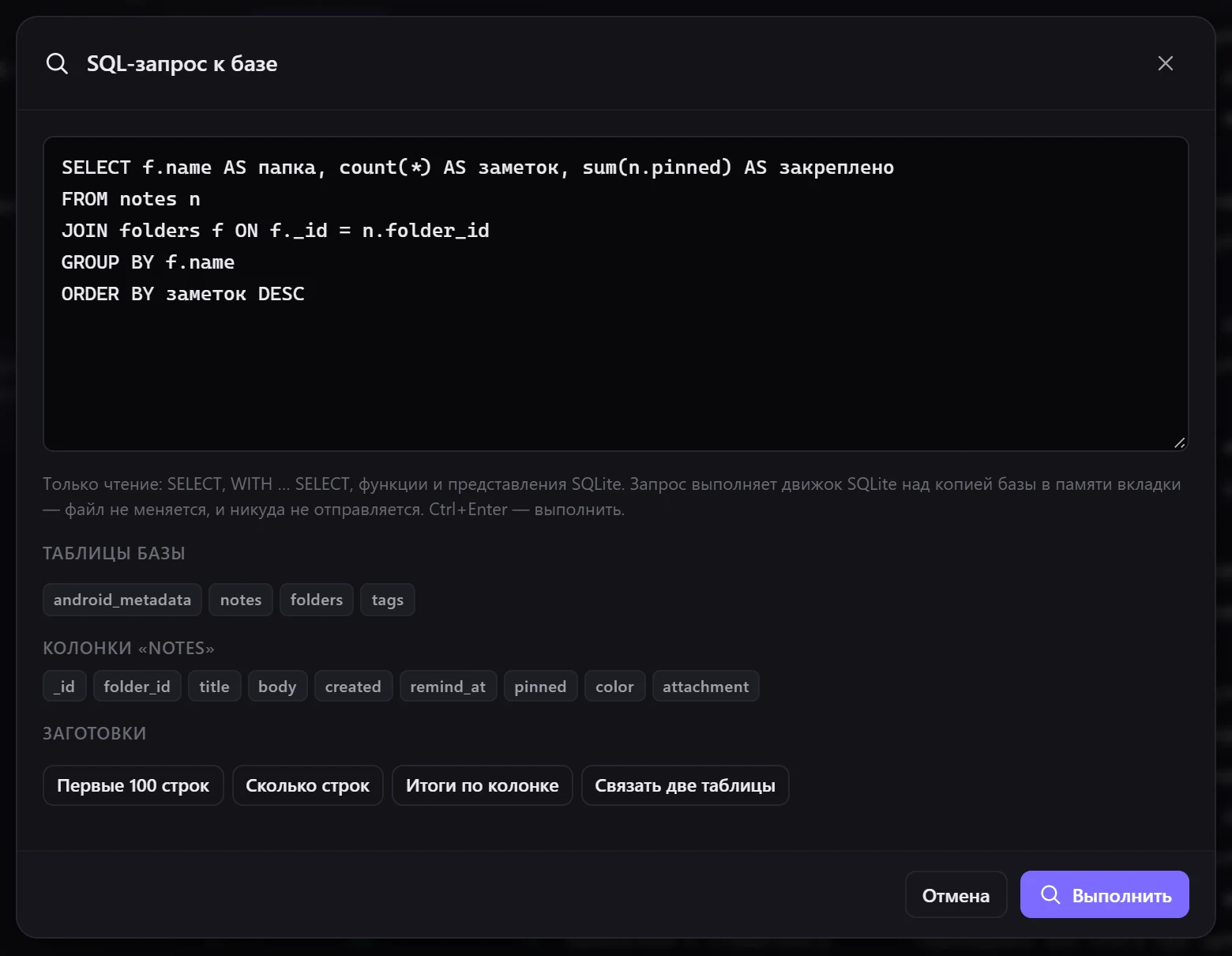Insert the pinned column chip
The width and height of the screenshot is (1232, 956).
tap(540, 686)
